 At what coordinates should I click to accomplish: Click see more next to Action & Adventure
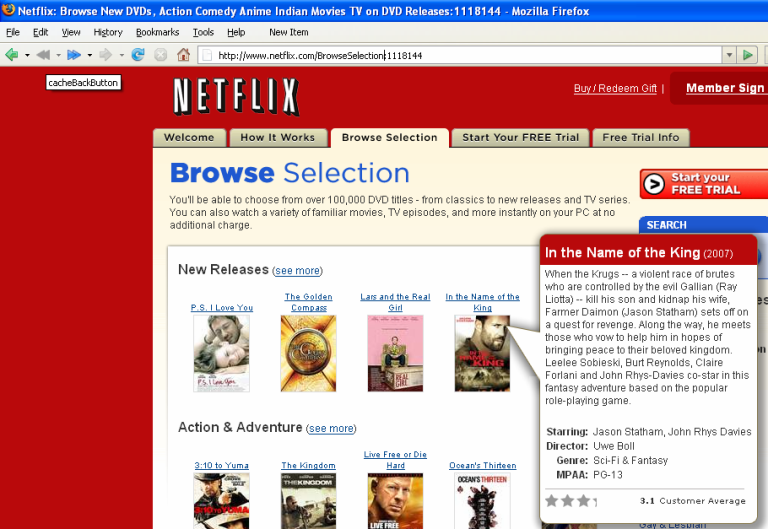331,428
